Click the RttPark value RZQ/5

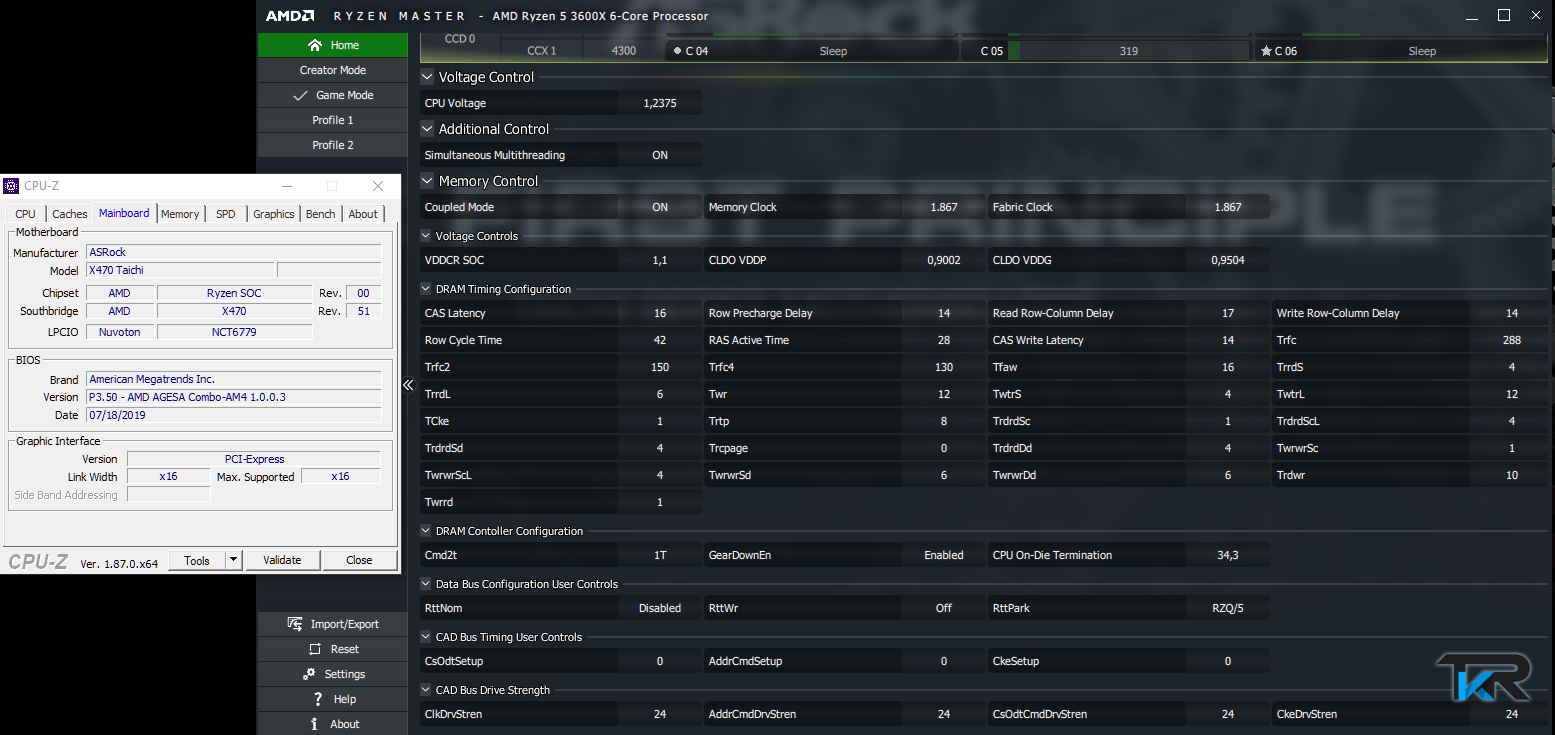pyautogui.click(x=1228, y=608)
